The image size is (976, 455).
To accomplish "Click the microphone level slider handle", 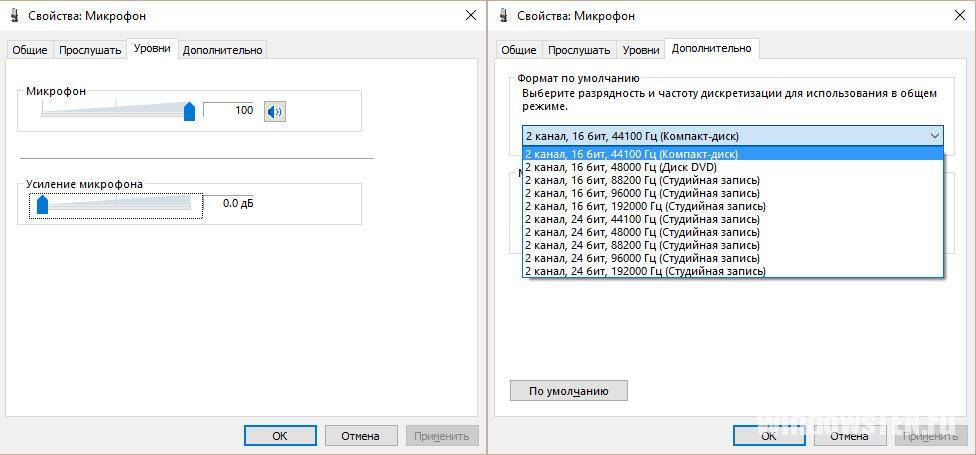I will click(x=189, y=111).
